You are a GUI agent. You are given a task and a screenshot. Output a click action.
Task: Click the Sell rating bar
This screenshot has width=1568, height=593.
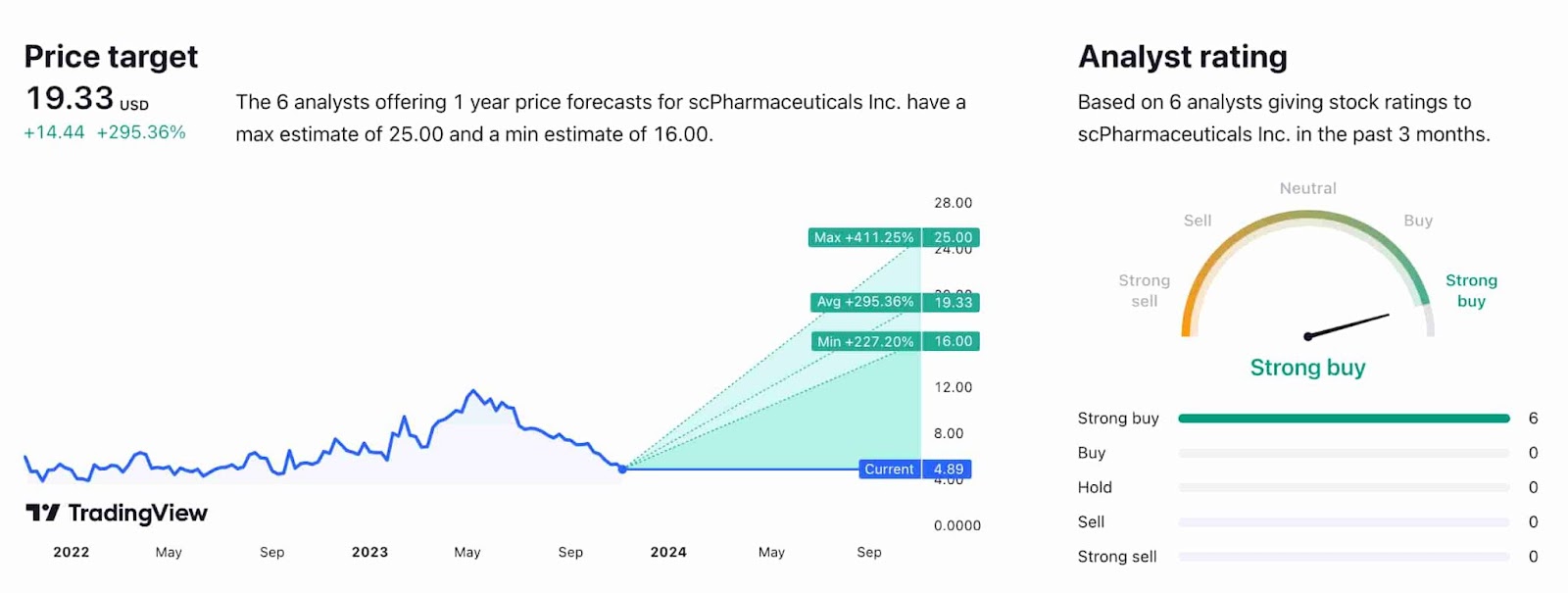pyautogui.click(x=1344, y=522)
